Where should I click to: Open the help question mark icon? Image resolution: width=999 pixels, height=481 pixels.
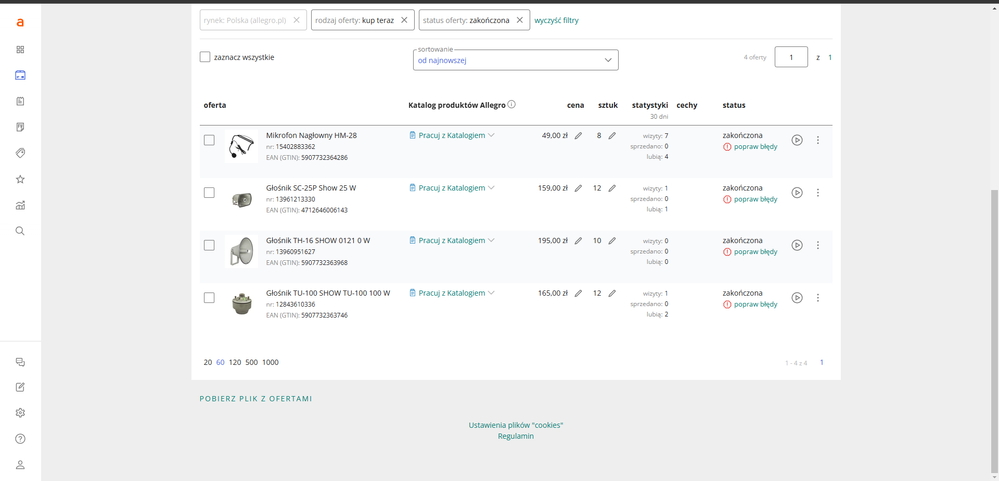(x=20, y=439)
